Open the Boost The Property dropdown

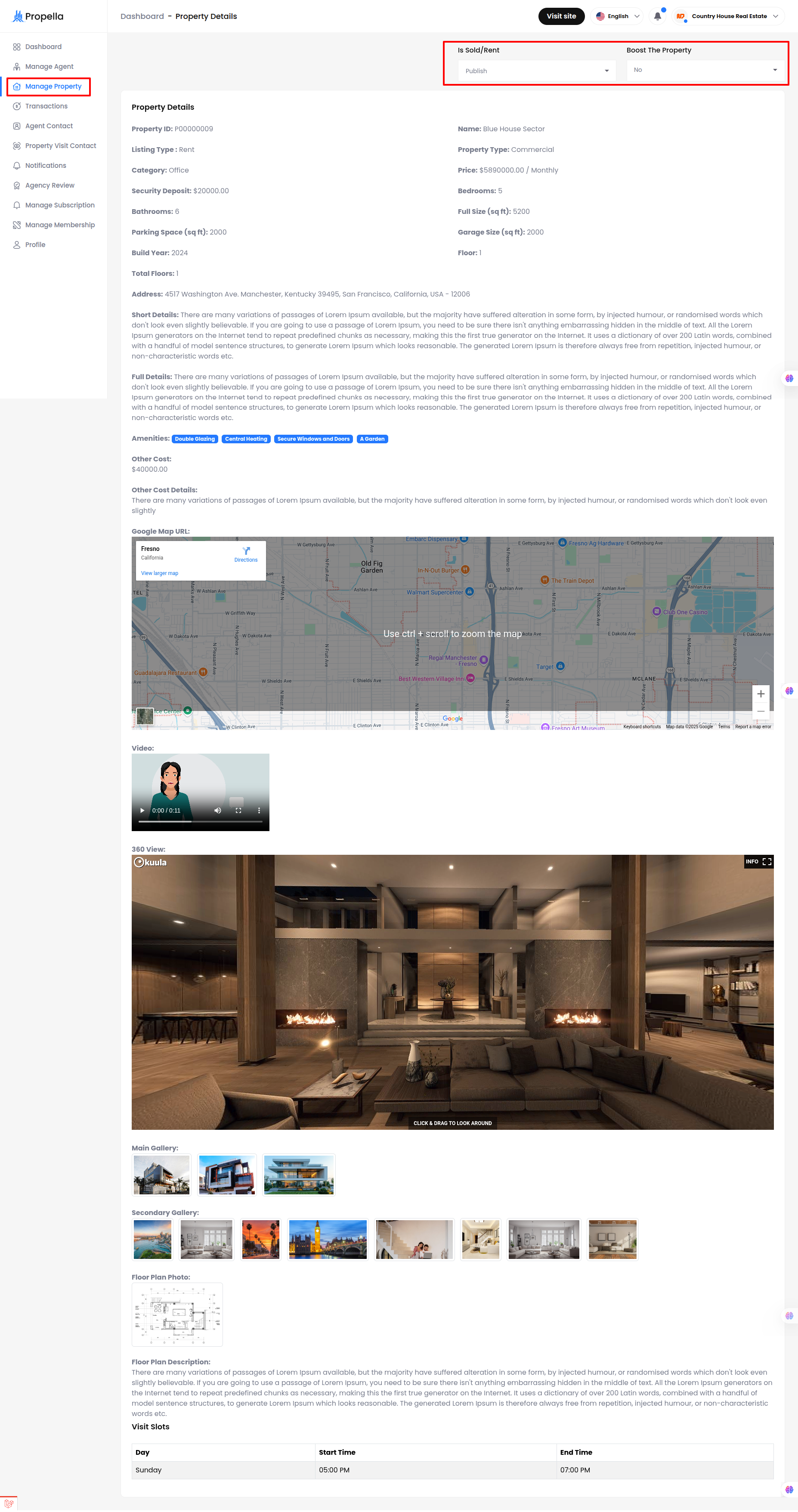point(705,70)
